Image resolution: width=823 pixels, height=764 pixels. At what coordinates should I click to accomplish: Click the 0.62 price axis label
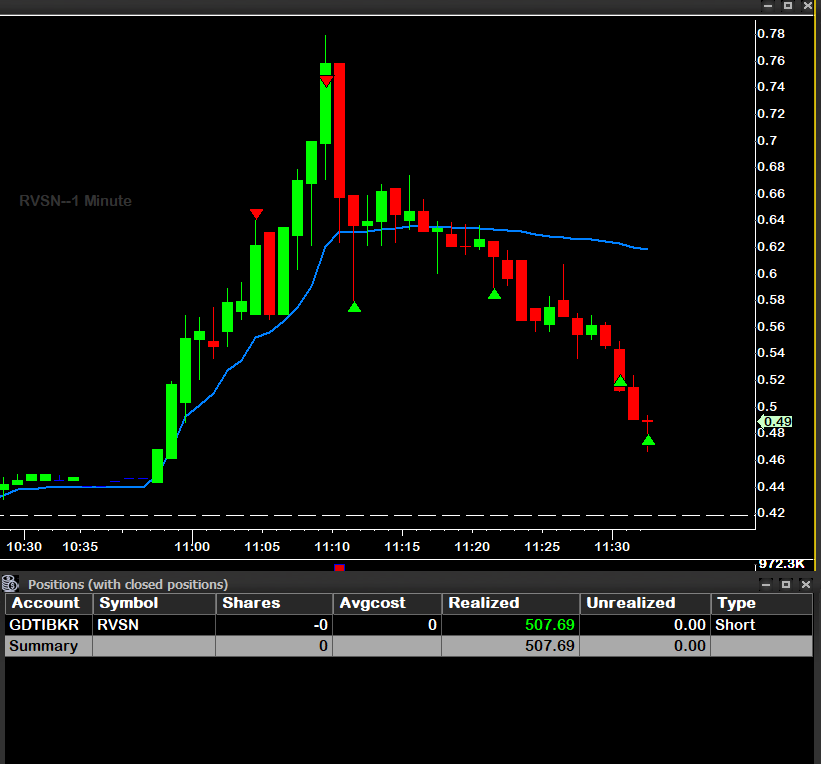tap(771, 247)
